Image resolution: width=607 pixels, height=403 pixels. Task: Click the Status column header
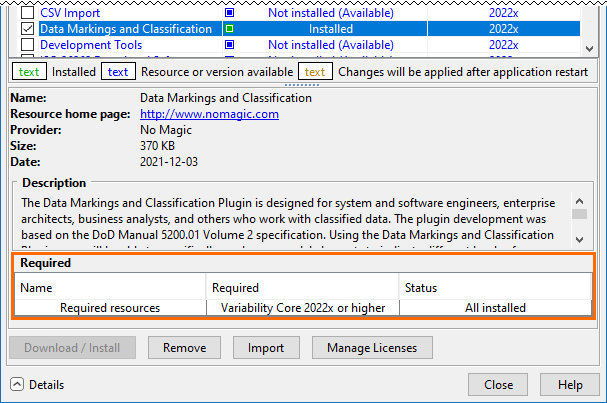[494, 287]
